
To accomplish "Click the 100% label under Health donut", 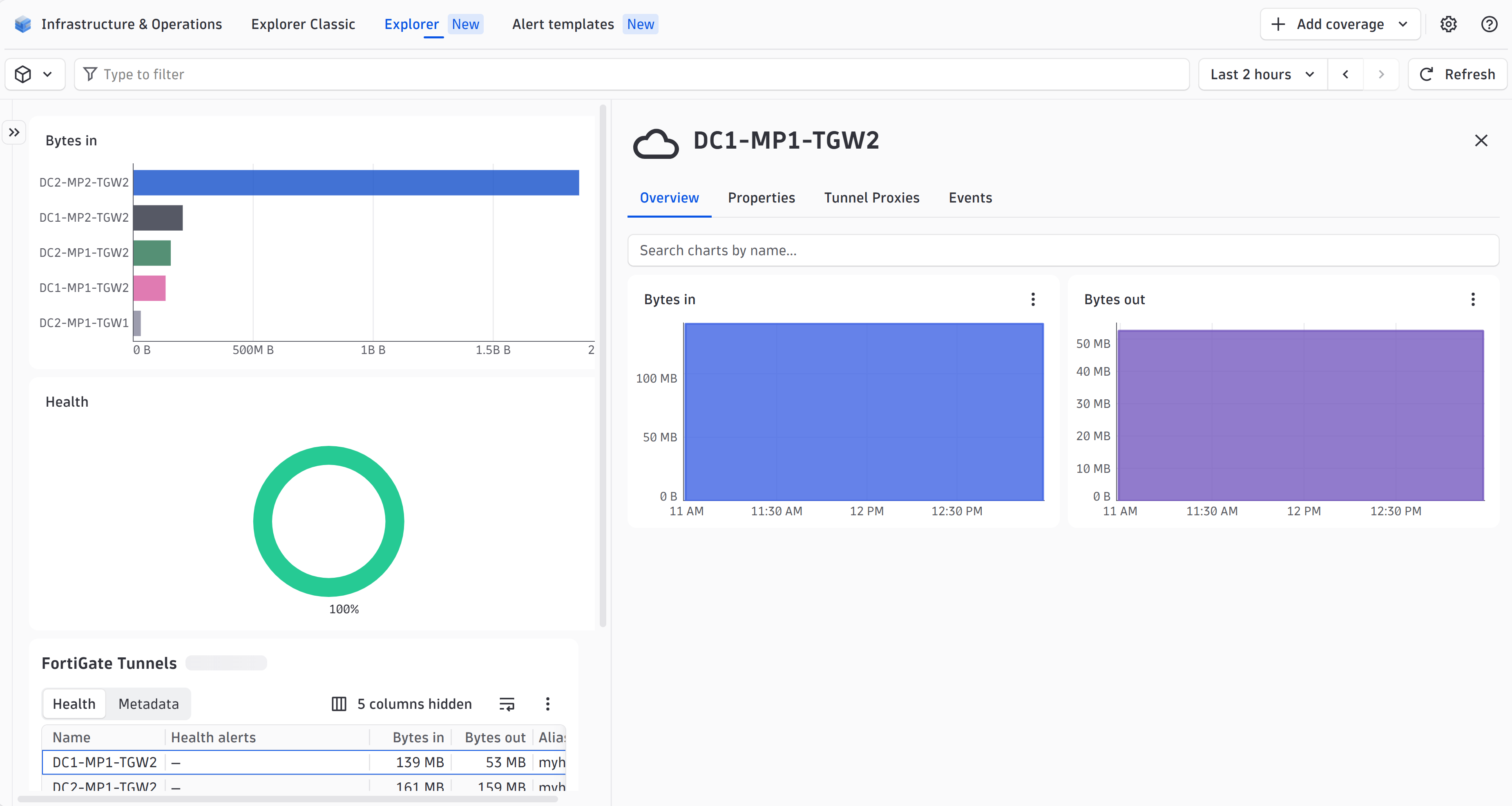I will click(x=344, y=610).
